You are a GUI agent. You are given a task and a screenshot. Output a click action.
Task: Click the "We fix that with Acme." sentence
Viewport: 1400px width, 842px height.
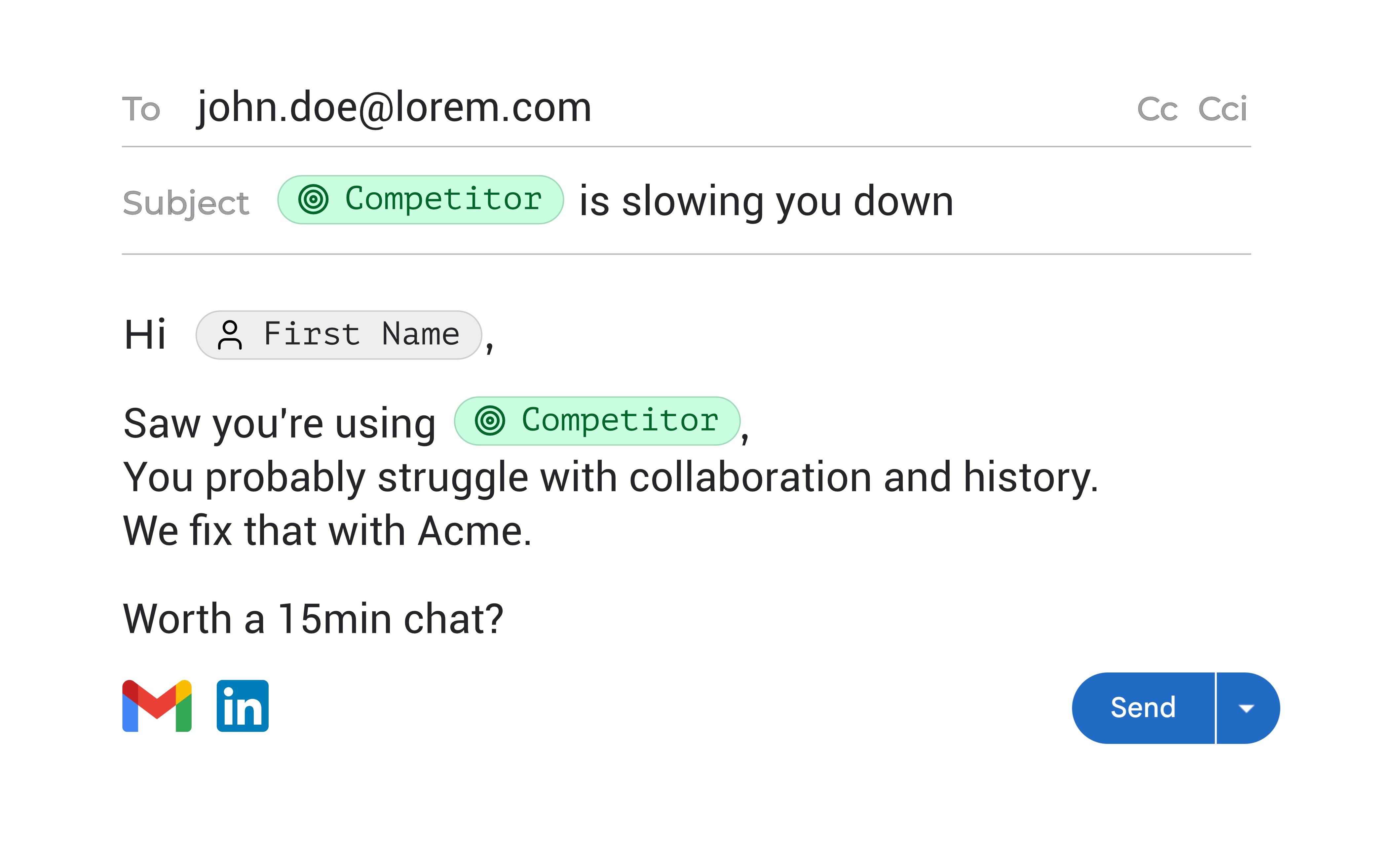327,531
